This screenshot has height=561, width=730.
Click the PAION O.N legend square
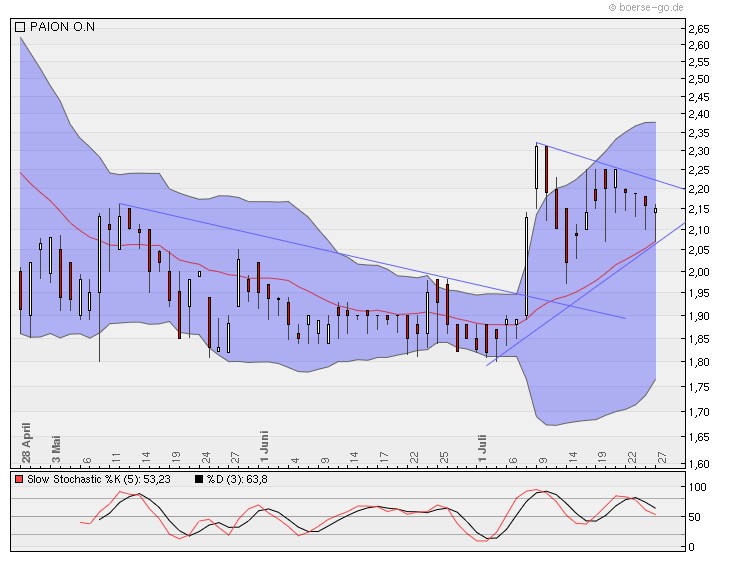click(x=20, y=27)
